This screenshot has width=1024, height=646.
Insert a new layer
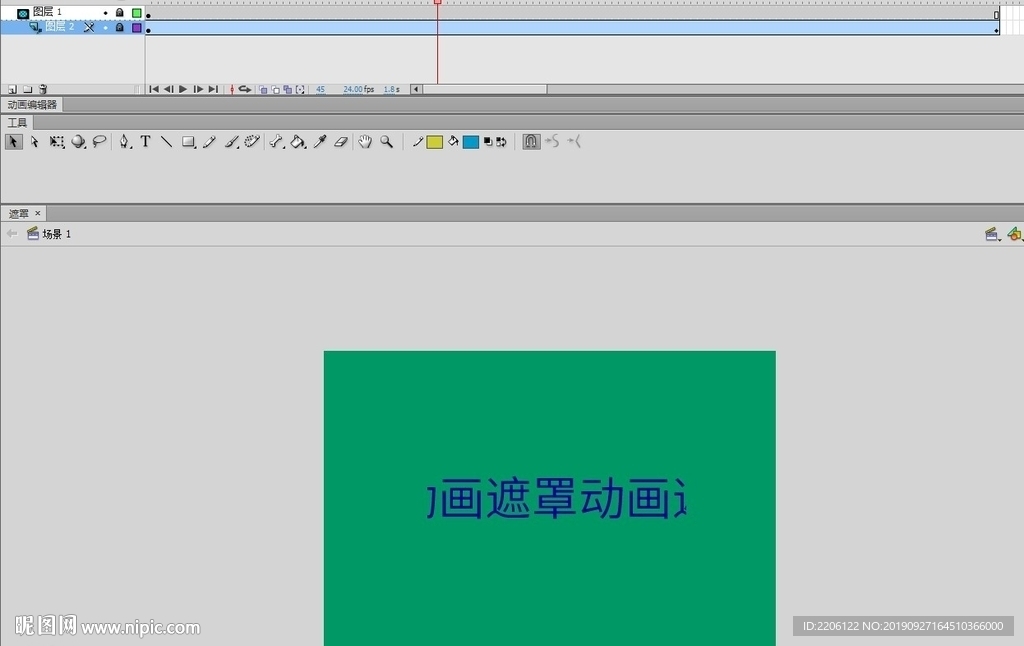pos(10,89)
